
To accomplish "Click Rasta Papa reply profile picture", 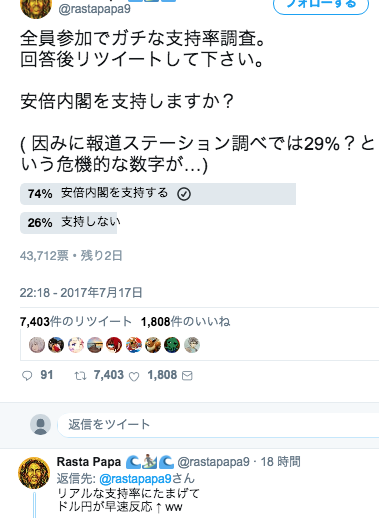I will point(34,473).
